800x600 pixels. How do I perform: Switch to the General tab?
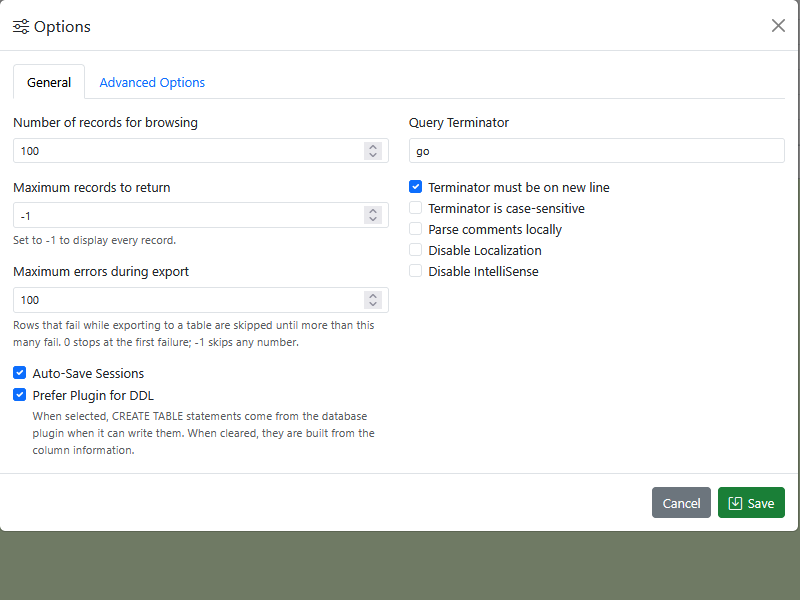(x=49, y=82)
